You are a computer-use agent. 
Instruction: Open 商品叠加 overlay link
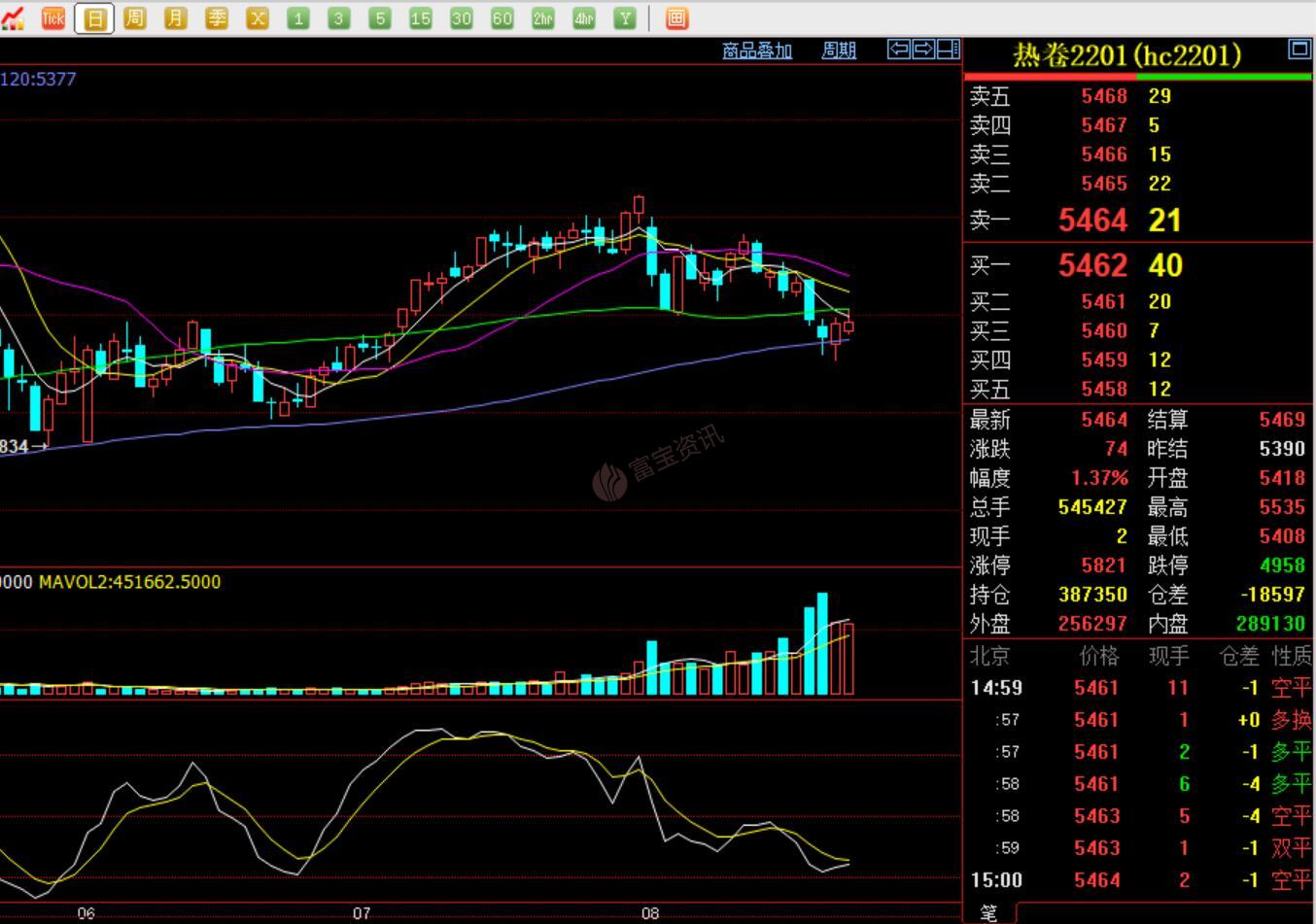[x=757, y=51]
